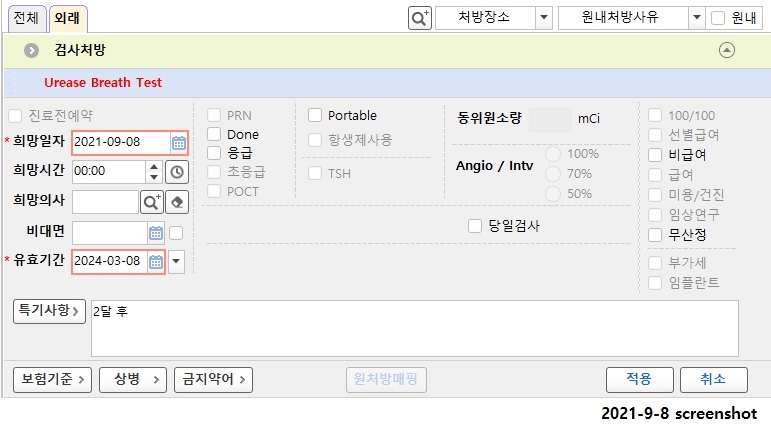This screenshot has height=425, width=771.
Task: Expand the 처방장소 dropdown
Action: pos(544,18)
